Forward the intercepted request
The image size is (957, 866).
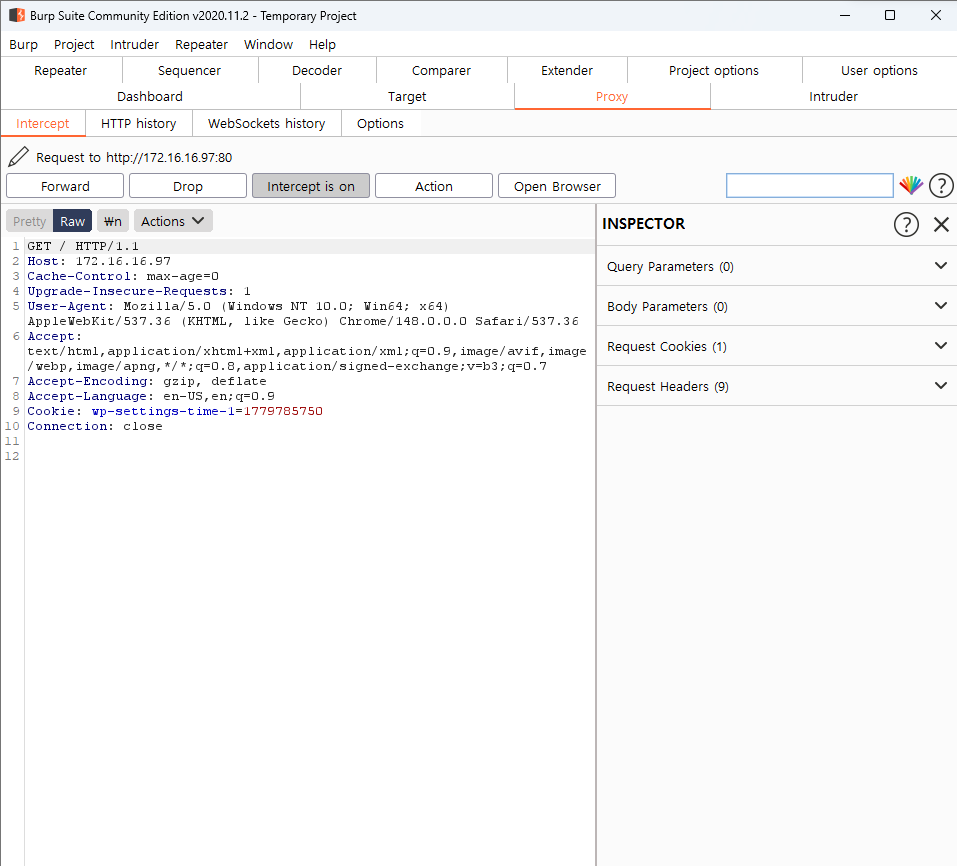point(65,186)
